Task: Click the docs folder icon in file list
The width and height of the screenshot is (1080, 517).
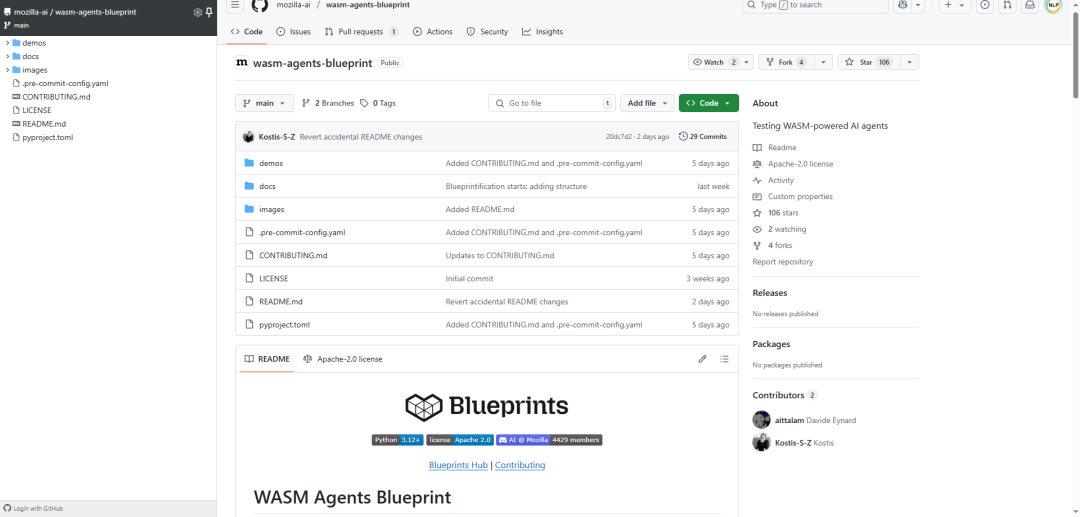Action: coord(249,186)
